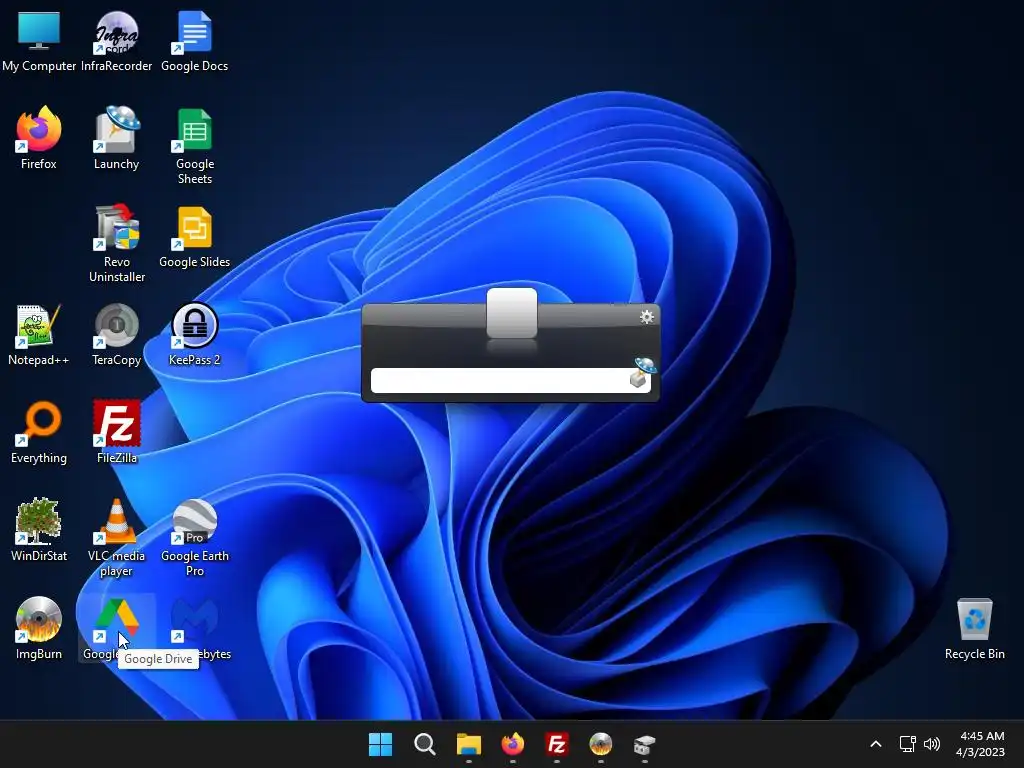1024x768 pixels.
Task: Select the Google Slides desktop shortcut
Action: click(x=195, y=236)
